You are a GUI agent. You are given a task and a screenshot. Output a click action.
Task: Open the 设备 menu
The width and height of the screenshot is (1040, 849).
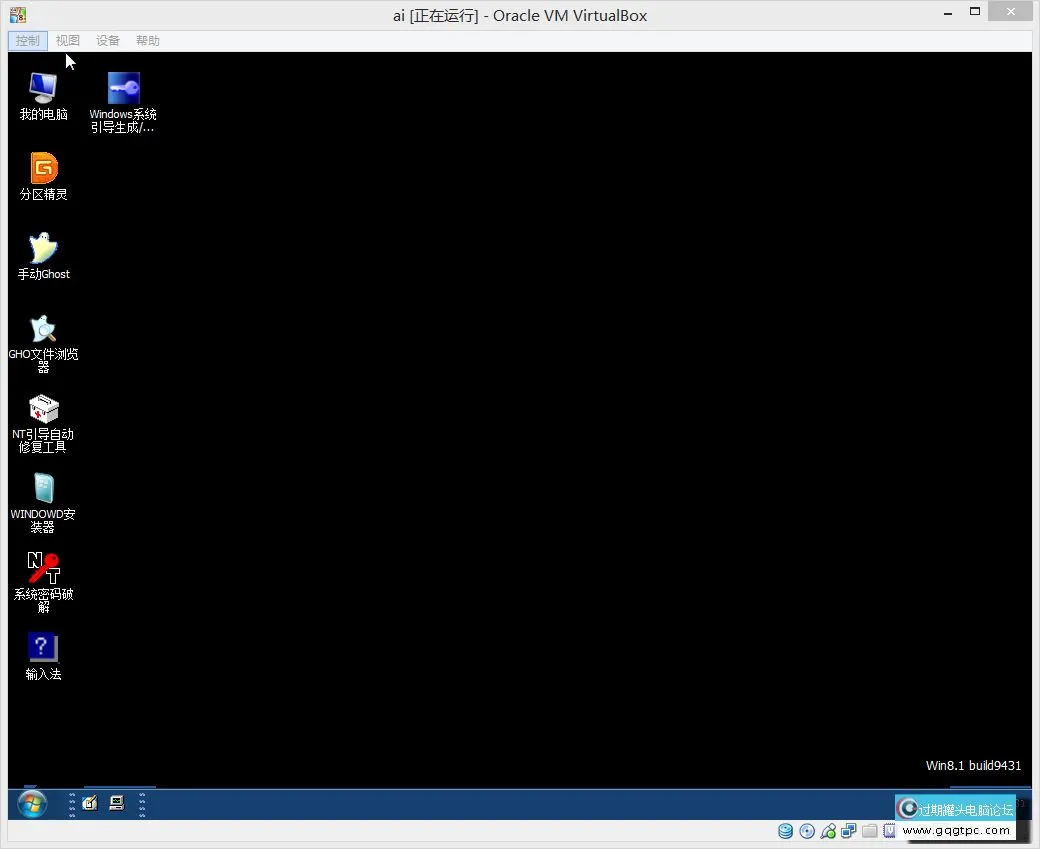pos(107,40)
